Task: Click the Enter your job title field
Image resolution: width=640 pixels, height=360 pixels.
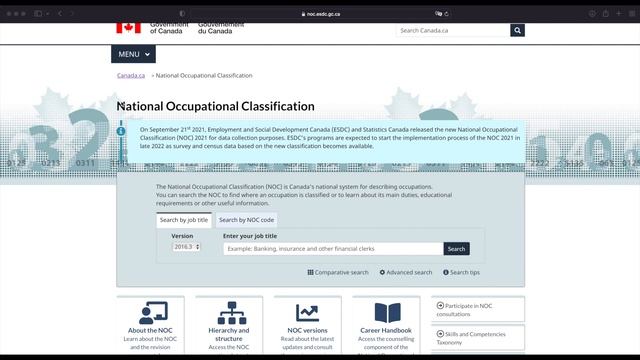Action: click(333, 249)
